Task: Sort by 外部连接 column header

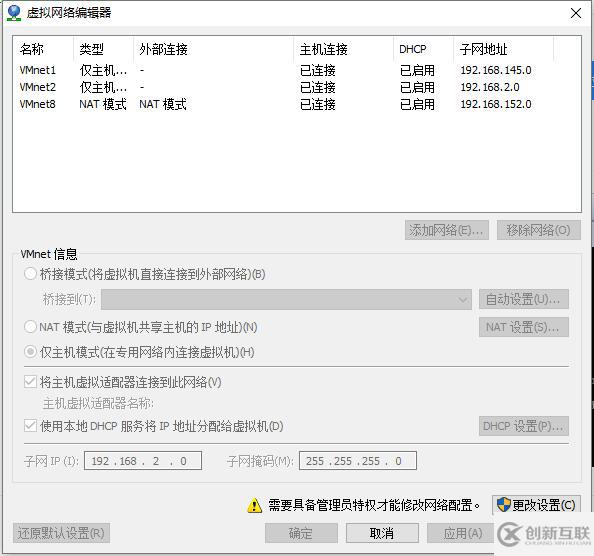Action: click(214, 49)
